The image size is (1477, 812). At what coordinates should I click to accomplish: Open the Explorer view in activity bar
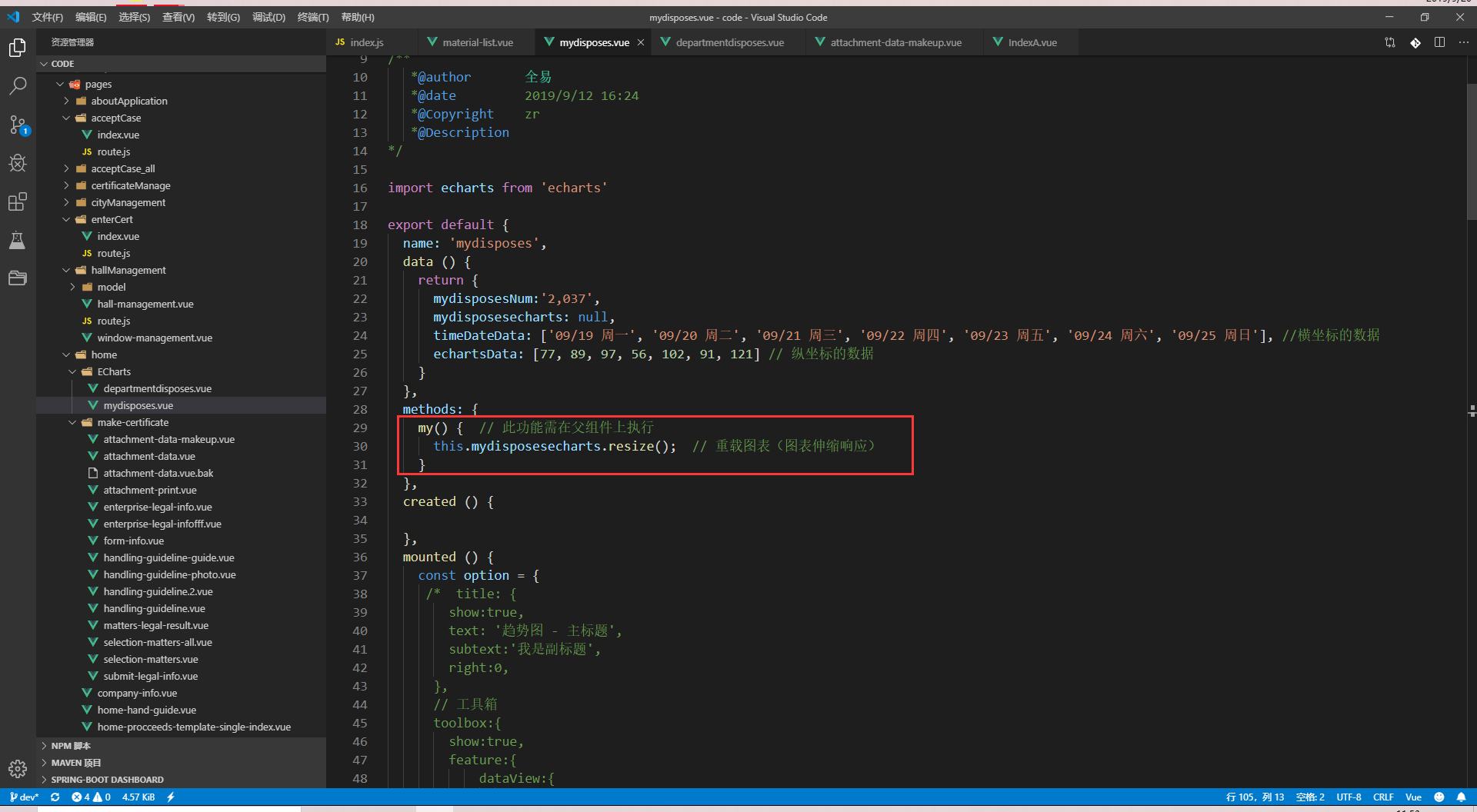[18, 48]
